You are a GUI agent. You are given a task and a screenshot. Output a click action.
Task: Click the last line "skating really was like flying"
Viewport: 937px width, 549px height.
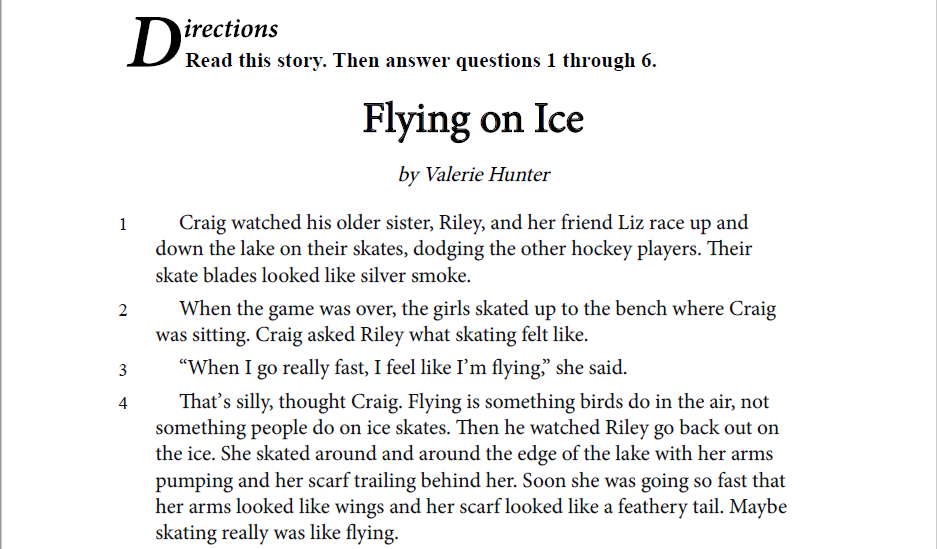(277, 532)
